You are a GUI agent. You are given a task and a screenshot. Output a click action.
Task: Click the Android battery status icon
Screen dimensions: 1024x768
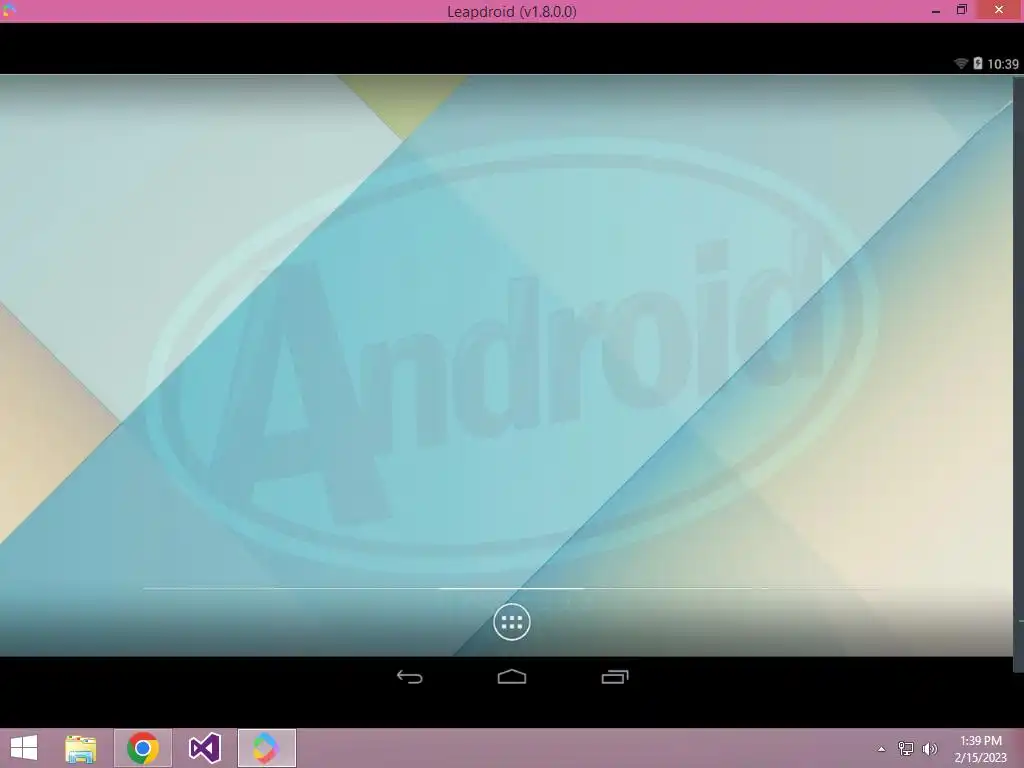pyautogui.click(x=978, y=63)
